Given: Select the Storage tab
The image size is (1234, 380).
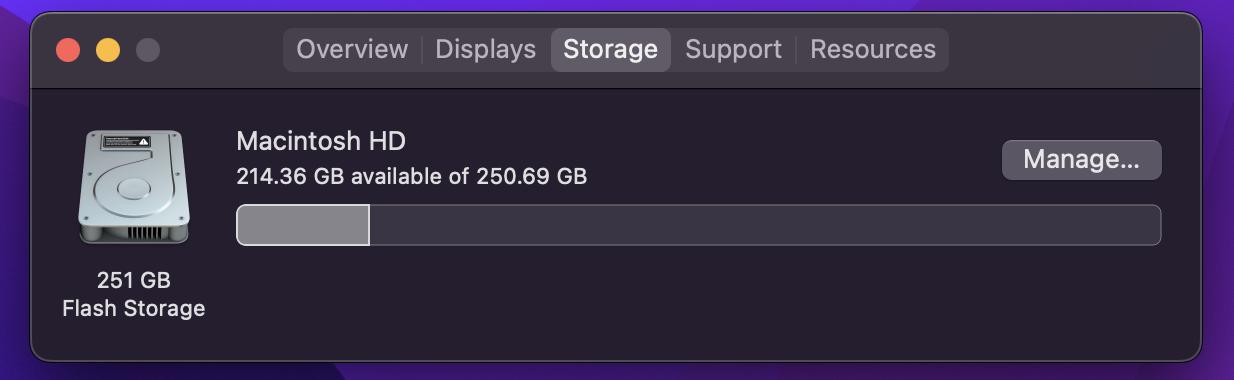Looking at the screenshot, I should tap(611, 49).
